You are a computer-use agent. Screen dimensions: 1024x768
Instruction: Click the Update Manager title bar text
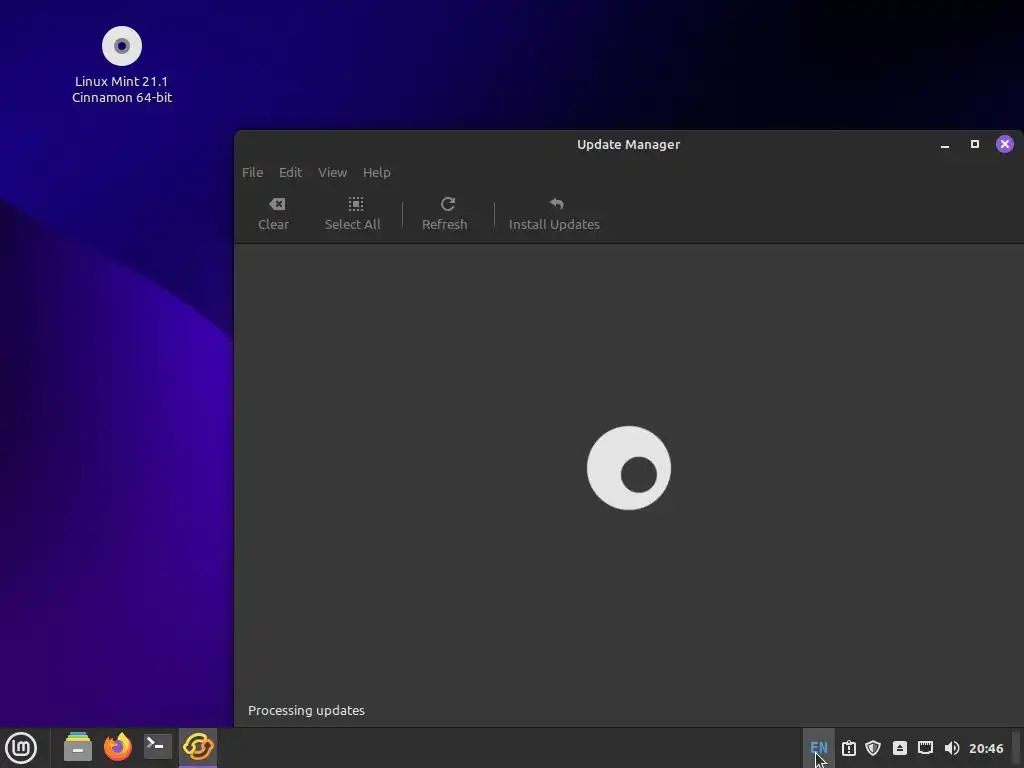point(628,144)
